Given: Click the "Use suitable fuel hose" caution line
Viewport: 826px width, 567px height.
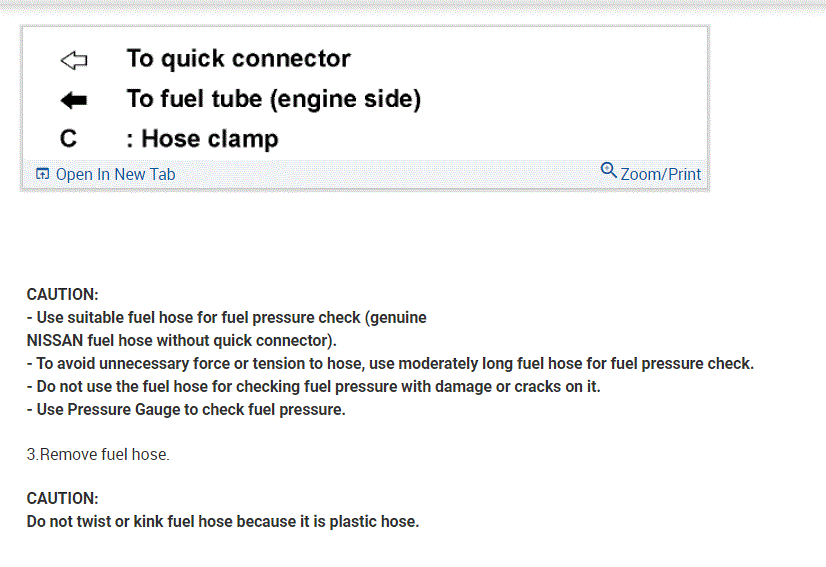Looking at the screenshot, I should point(226,318).
